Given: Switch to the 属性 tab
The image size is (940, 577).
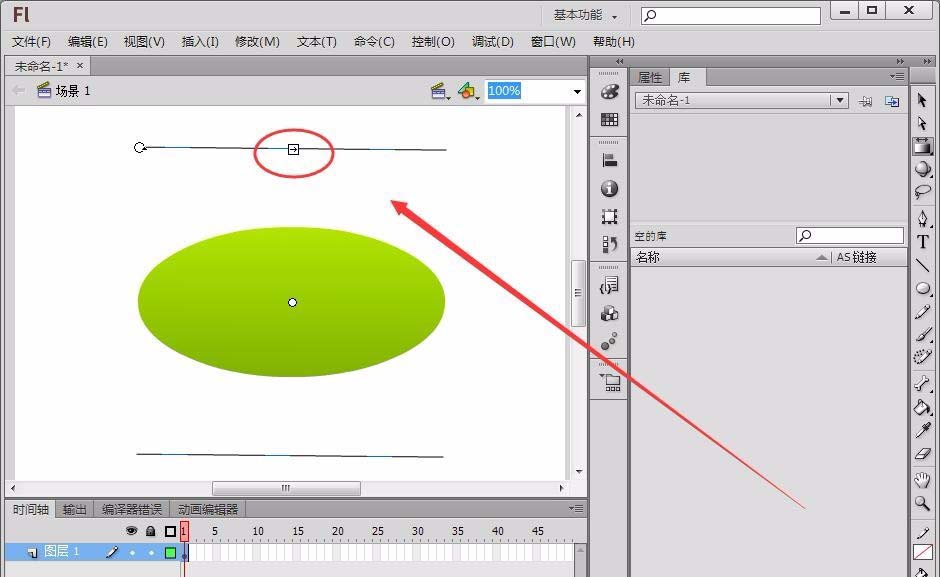Looking at the screenshot, I should [650, 77].
